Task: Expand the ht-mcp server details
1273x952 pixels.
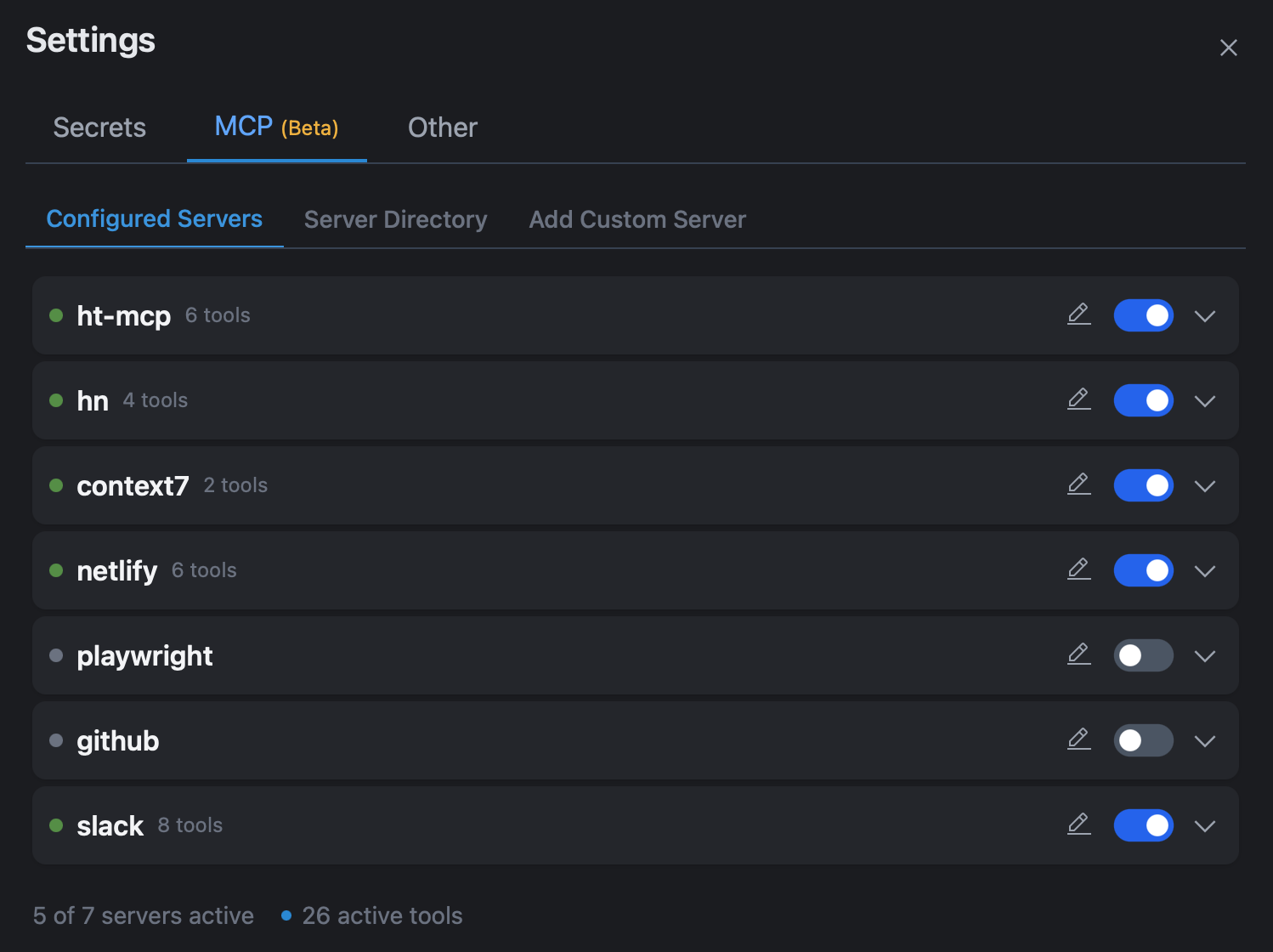Action: (1205, 316)
